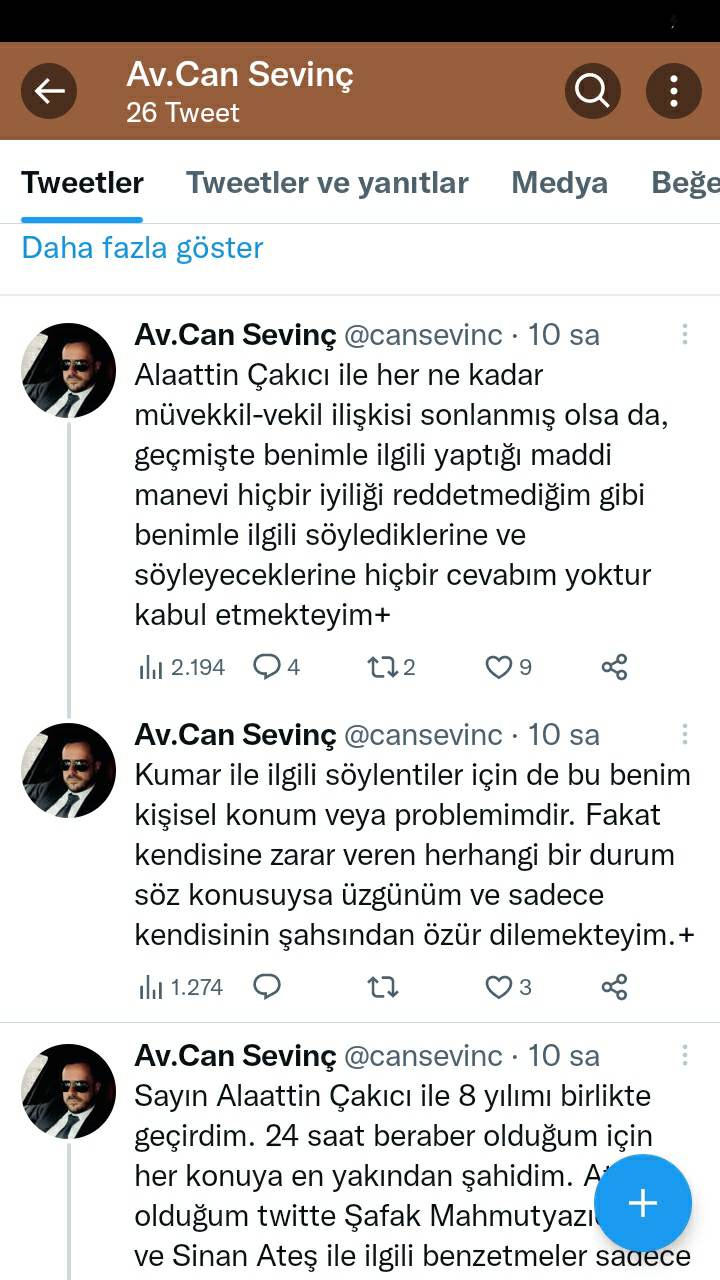720x1280 pixels.
Task: Tap the retweet icon on the kumar tweet
Action: pyautogui.click(x=383, y=987)
